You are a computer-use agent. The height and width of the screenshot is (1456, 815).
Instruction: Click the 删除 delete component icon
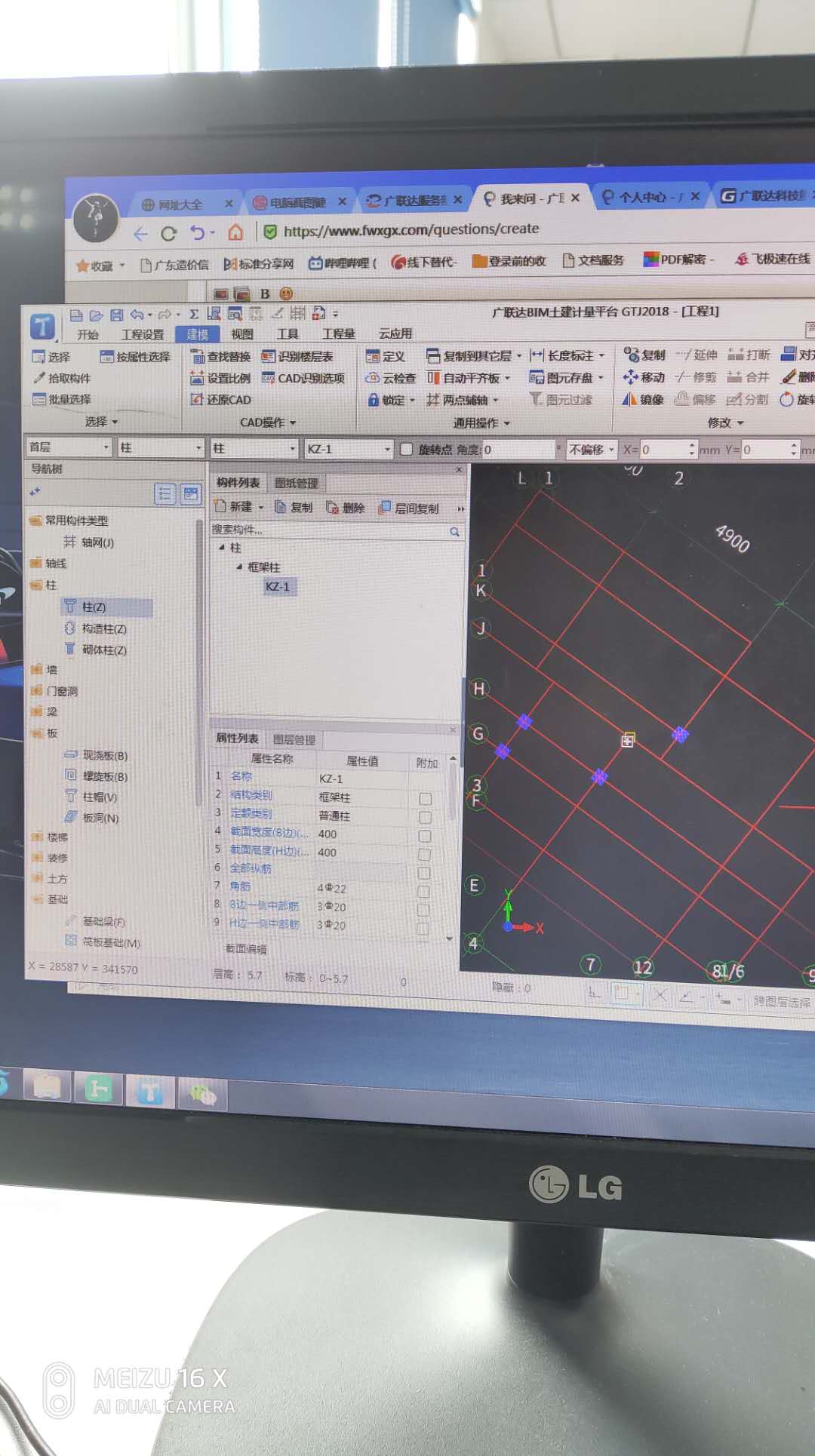332,508
